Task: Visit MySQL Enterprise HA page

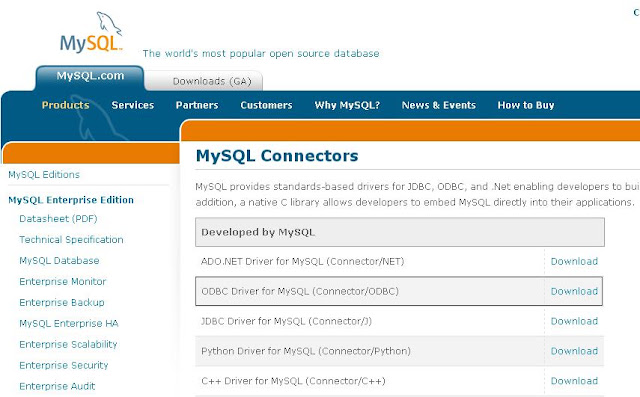Action: click(x=69, y=324)
